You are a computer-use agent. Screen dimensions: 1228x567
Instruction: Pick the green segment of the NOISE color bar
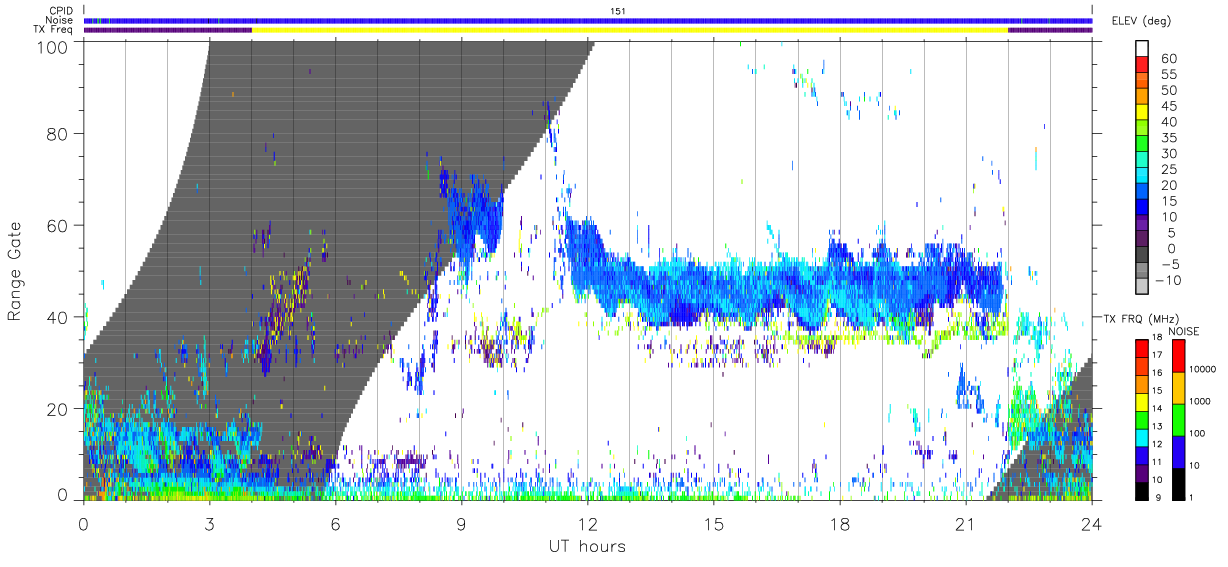tap(1177, 419)
